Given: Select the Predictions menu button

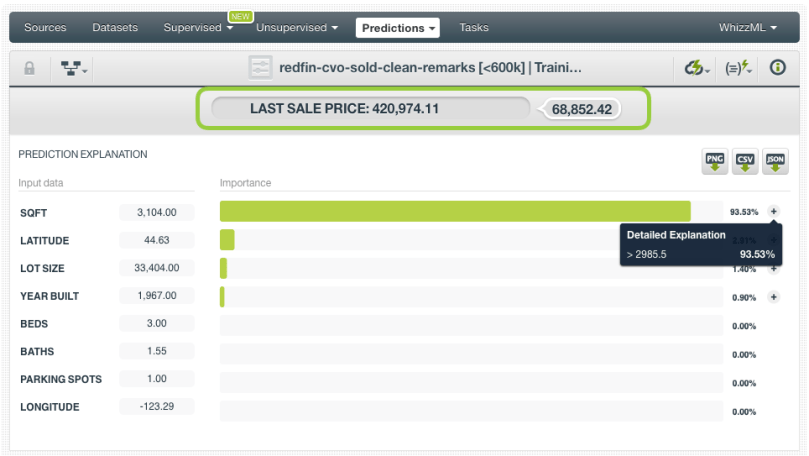Looking at the screenshot, I should (x=399, y=28).
